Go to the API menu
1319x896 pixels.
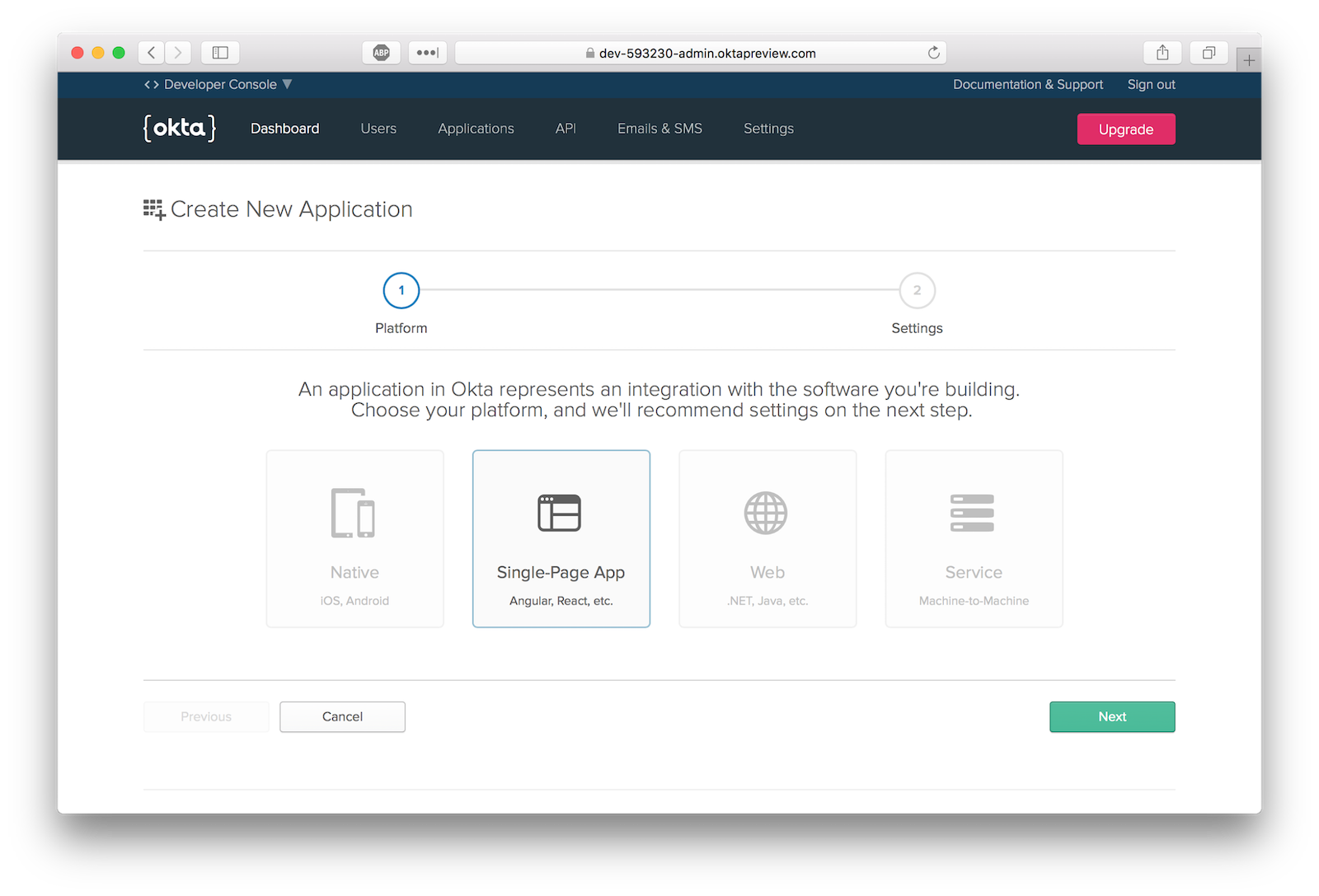[566, 129]
